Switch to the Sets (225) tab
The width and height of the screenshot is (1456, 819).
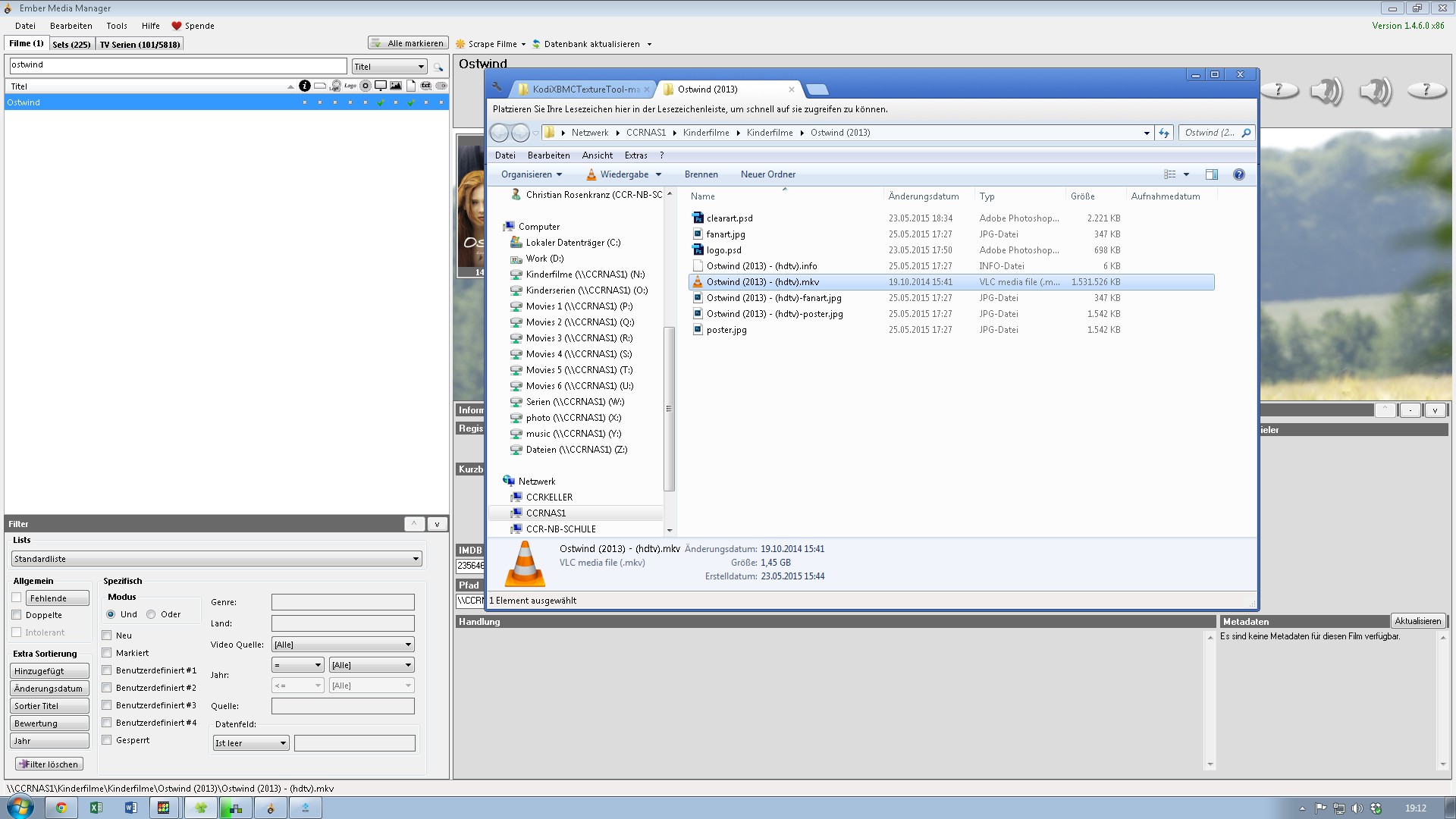pos(71,44)
